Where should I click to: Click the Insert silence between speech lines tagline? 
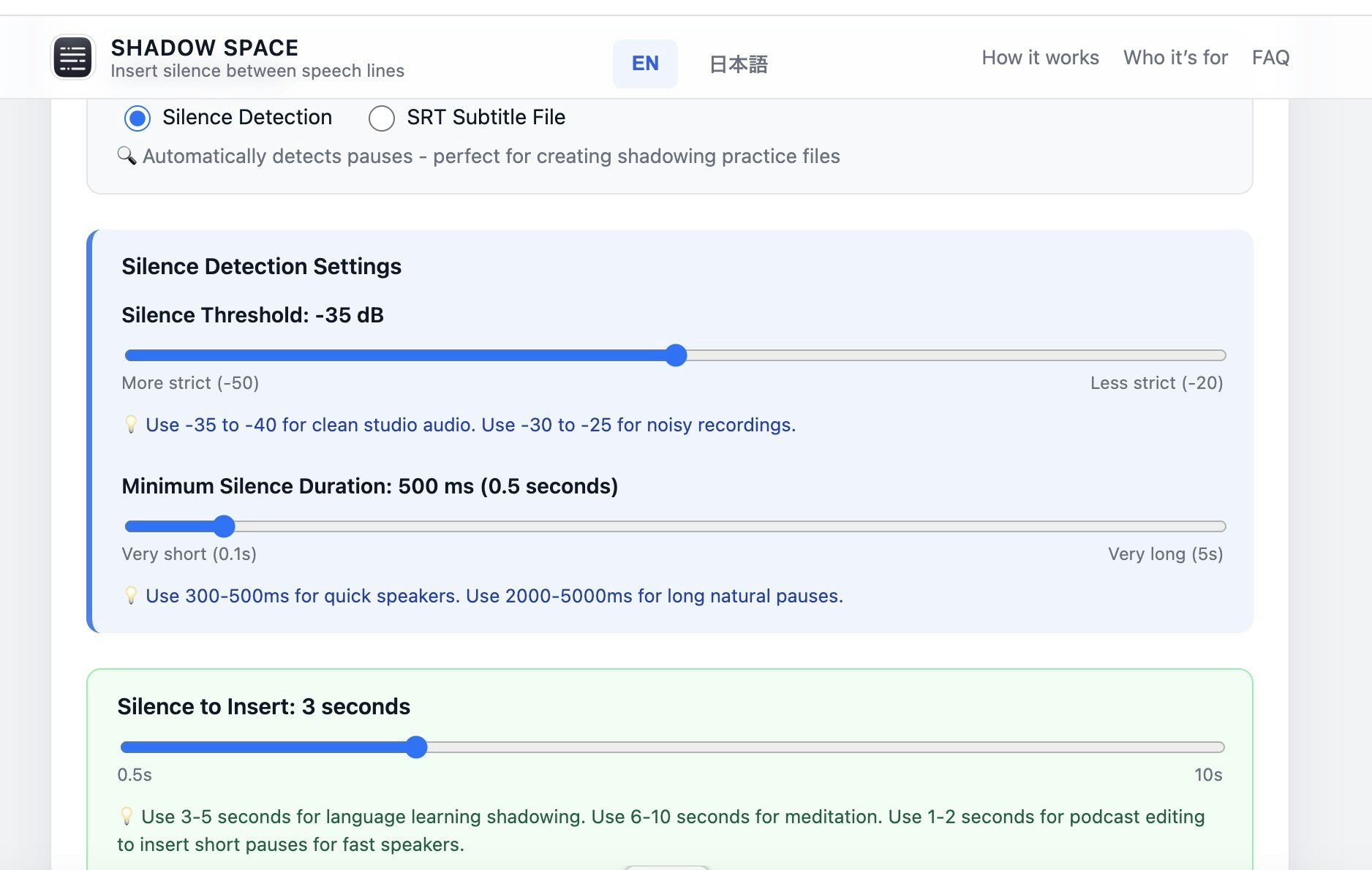click(257, 71)
